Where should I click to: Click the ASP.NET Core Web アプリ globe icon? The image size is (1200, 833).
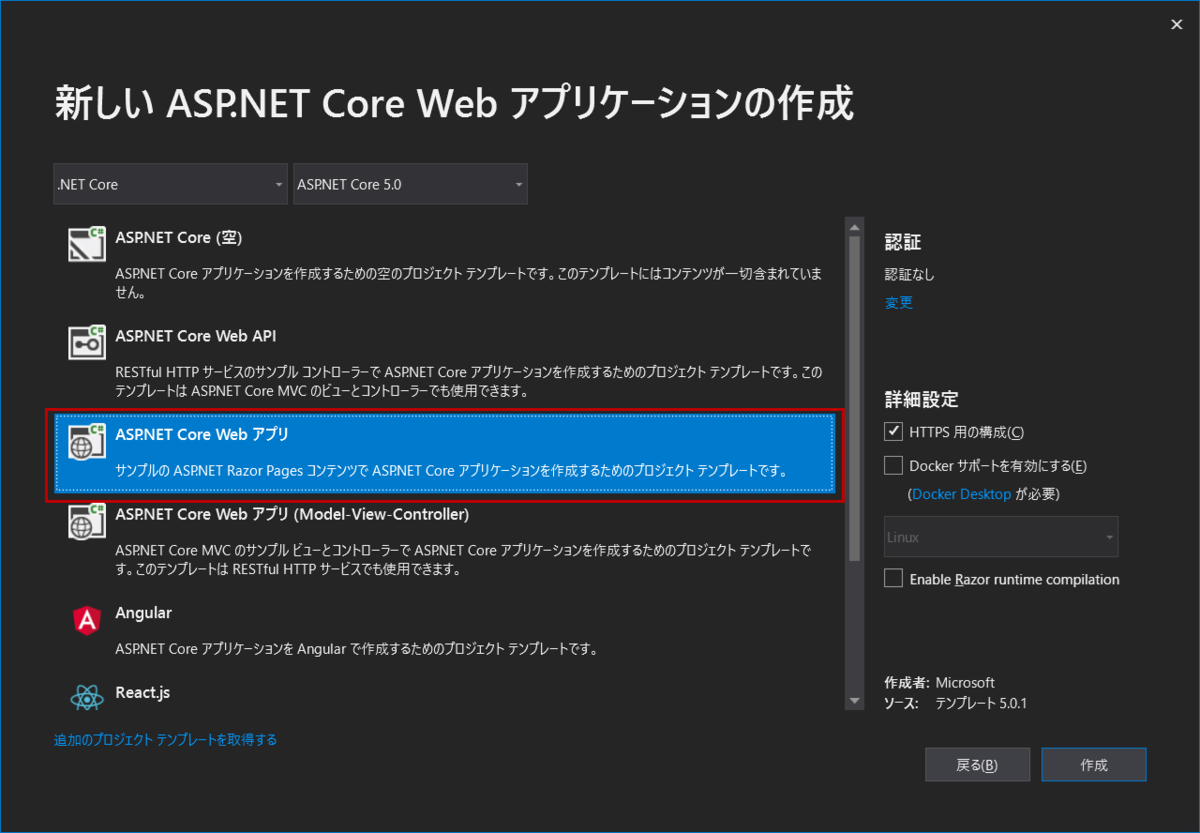click(x=87, y=441)
